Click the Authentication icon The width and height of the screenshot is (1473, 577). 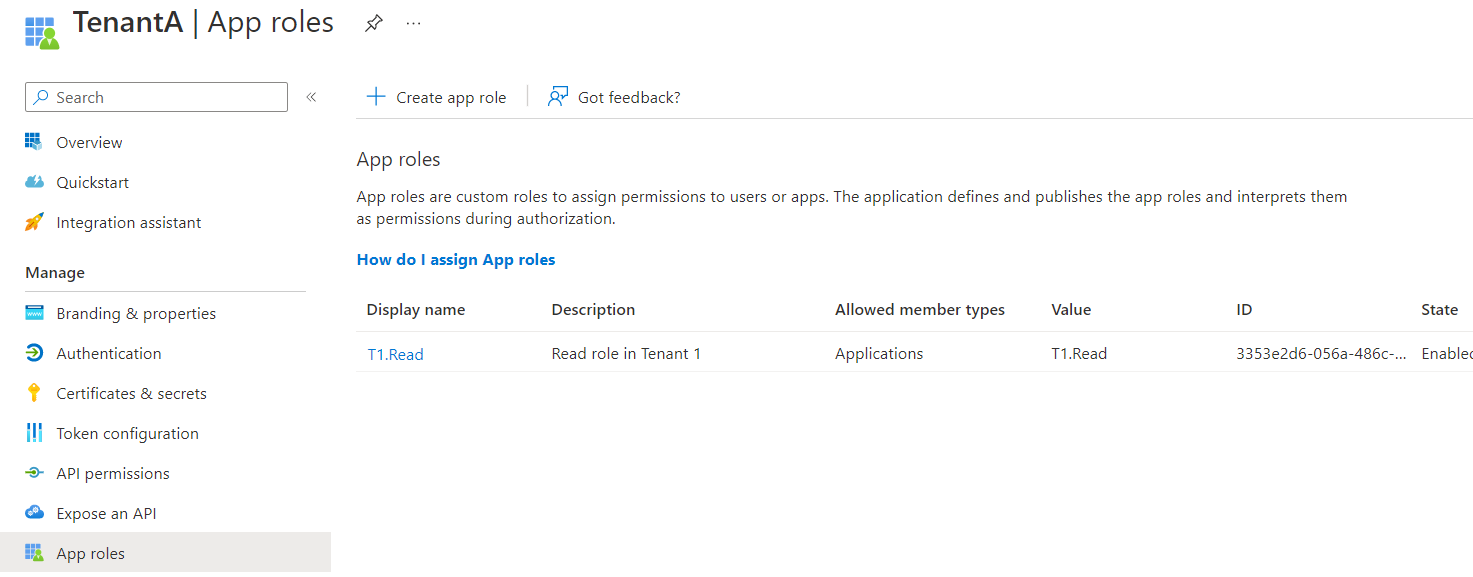click(34, 353)
